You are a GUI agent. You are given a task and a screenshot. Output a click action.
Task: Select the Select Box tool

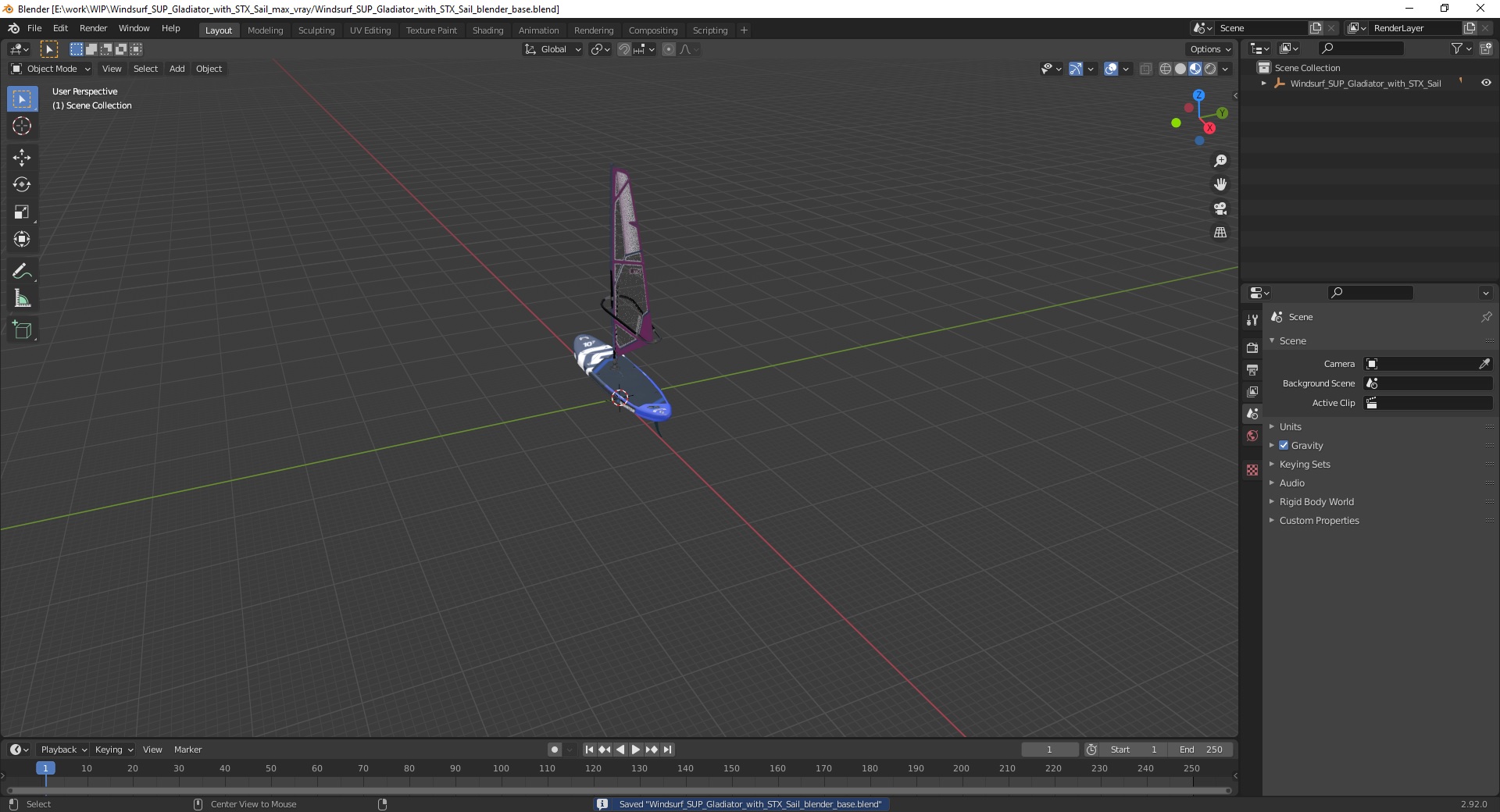point(22,99)
